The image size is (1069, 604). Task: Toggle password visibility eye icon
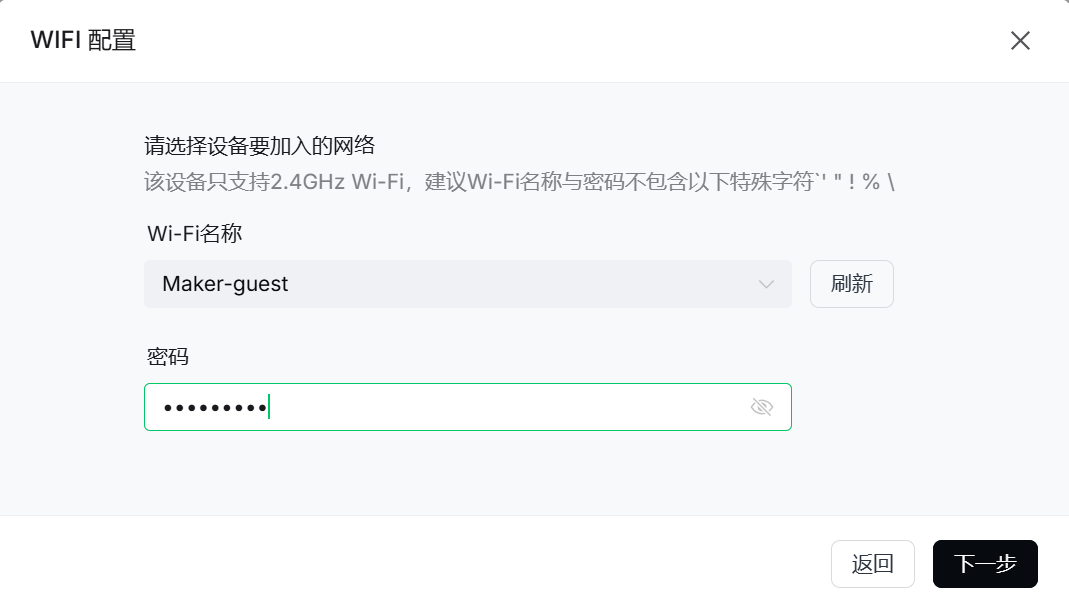pyautogui.click(x=762, y=407)
